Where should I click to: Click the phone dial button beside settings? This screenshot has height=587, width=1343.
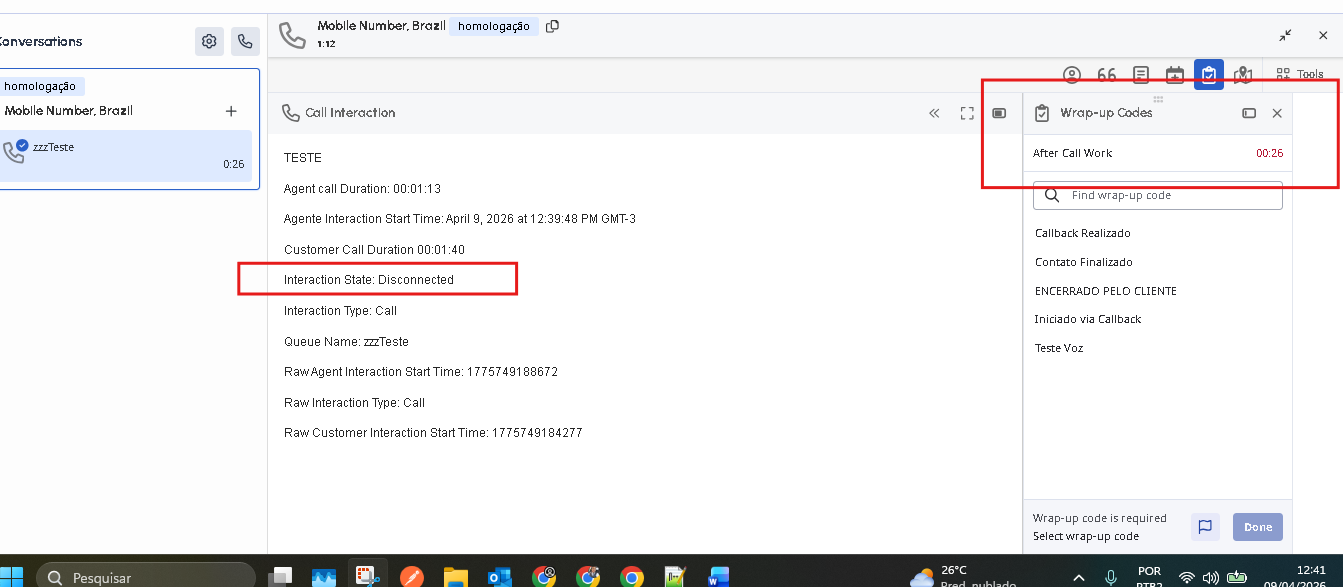point(245,41)
